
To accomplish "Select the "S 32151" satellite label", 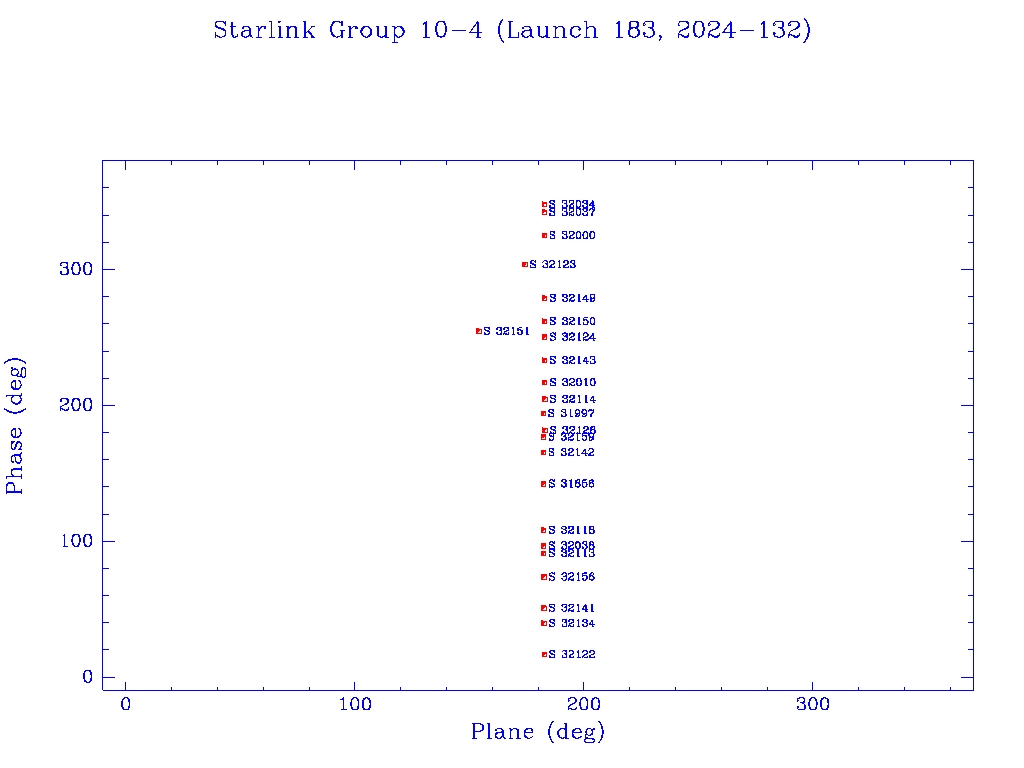I will coord(506,331).
